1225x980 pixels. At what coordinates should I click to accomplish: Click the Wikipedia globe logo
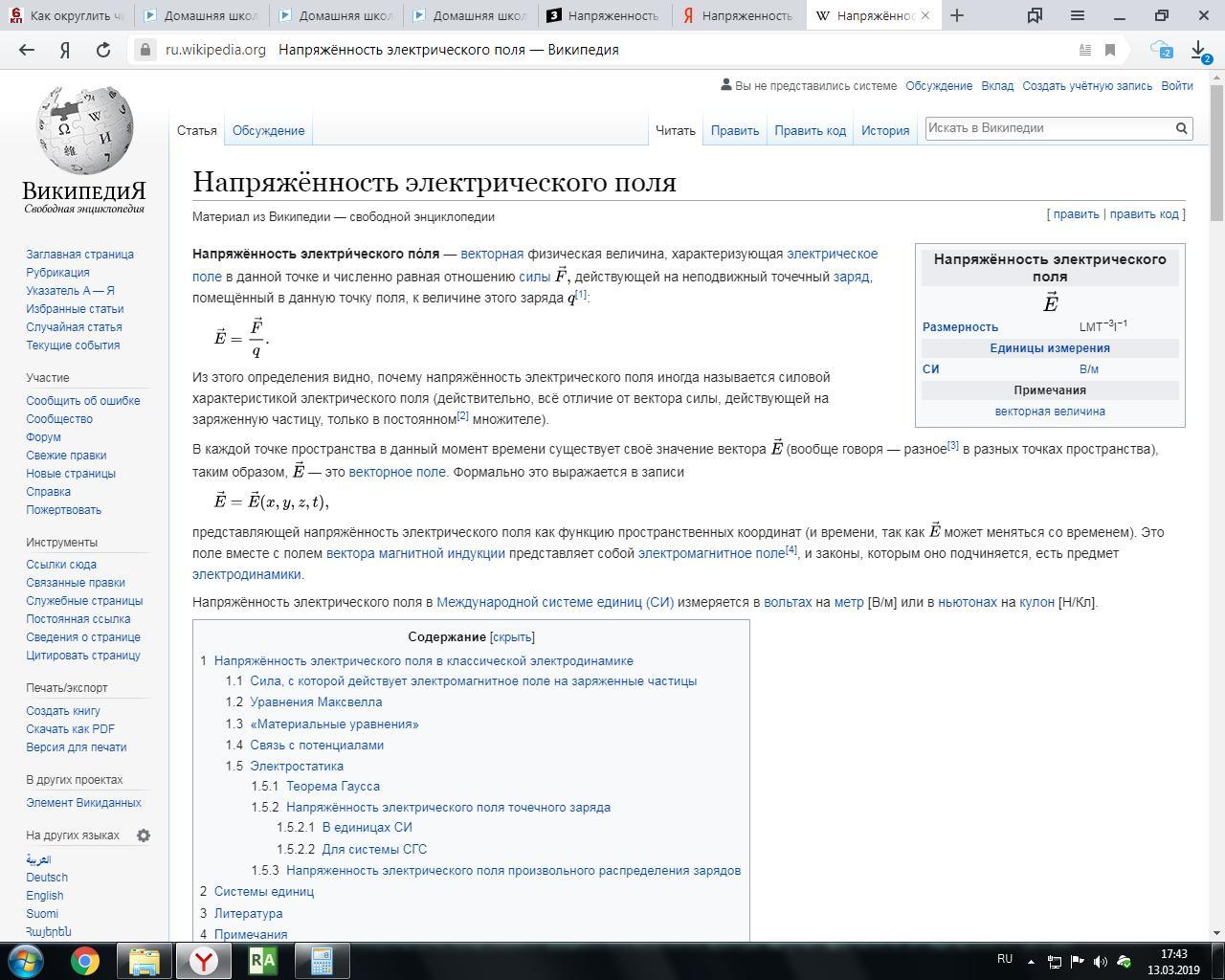[x=84, y=129]
